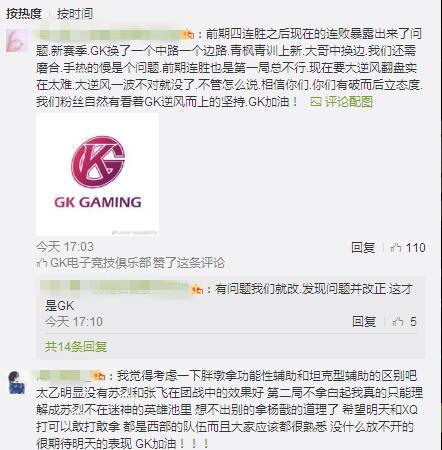The image size is (442, 450).
Task: Like the nested reply with 5 likes
Action: point(404,322)
